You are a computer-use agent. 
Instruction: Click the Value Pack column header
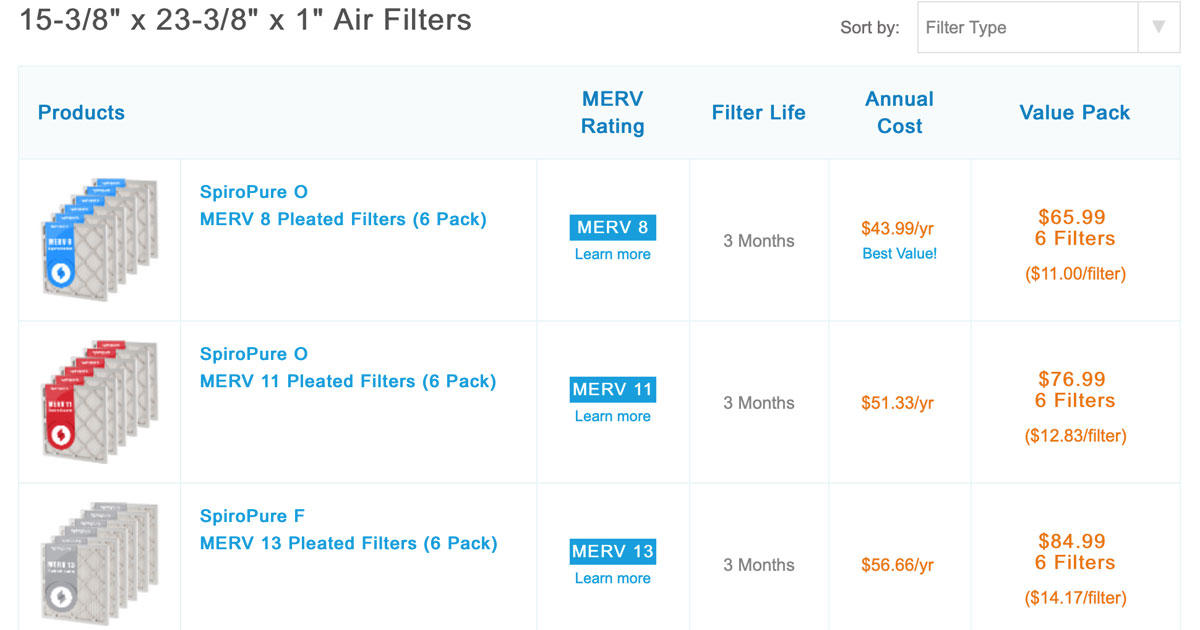pos(1074,112)
